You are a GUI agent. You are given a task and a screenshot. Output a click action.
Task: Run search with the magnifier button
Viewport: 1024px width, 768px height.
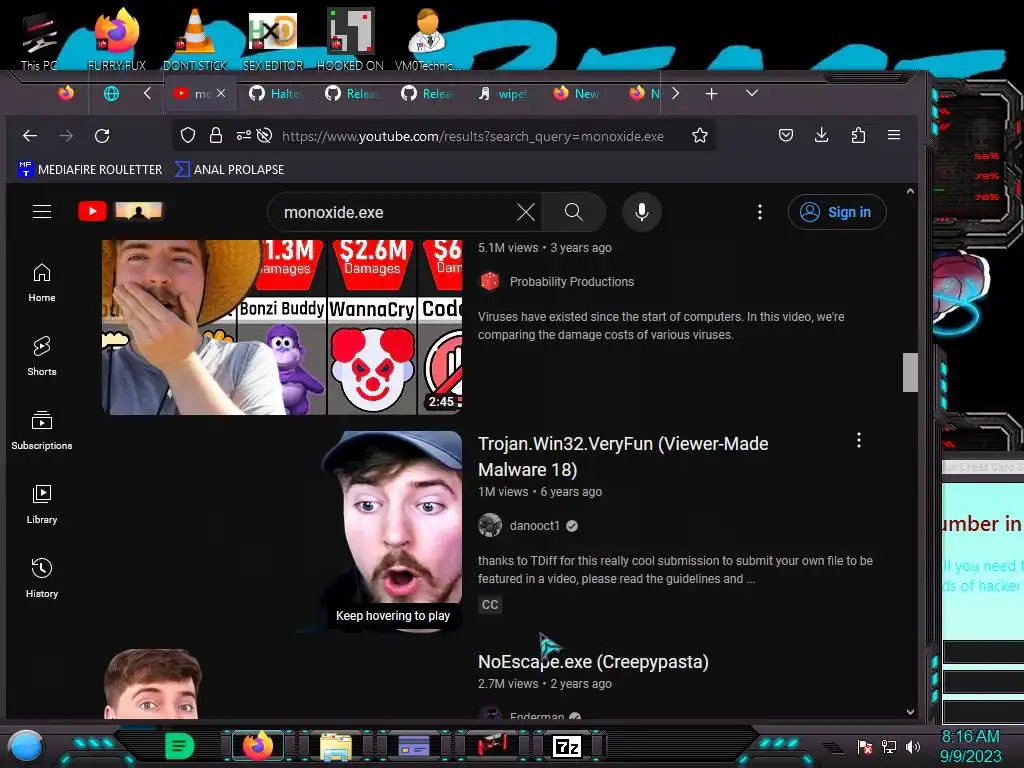click(573, 212)
